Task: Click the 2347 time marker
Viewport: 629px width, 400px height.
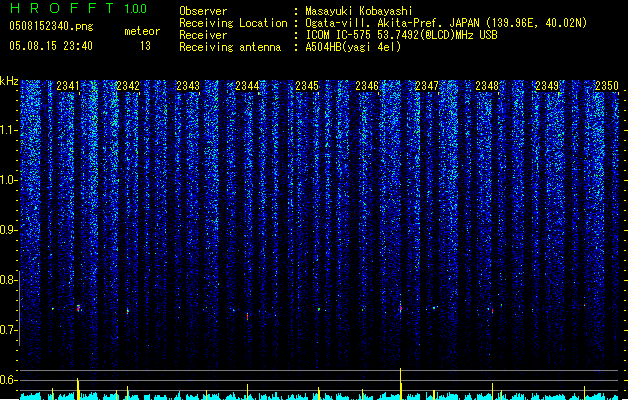Action: coord(427,86)
